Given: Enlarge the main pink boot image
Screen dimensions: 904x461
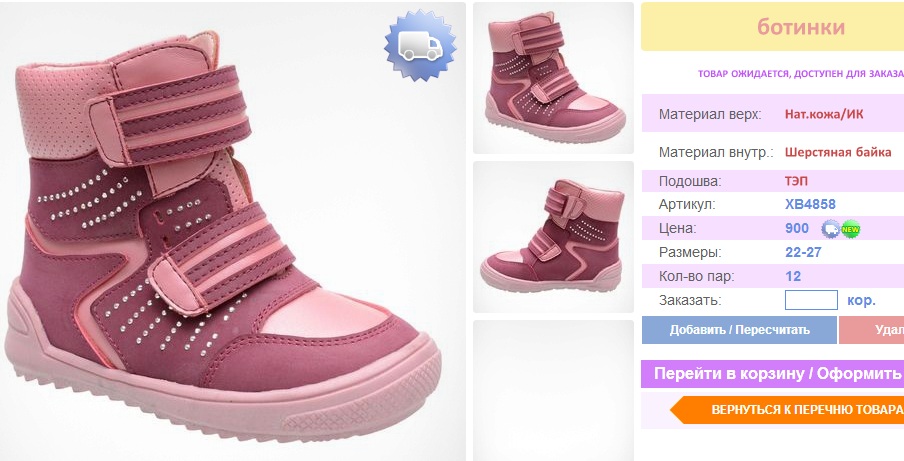Looking at the screenshot, I should click(233, 232).
